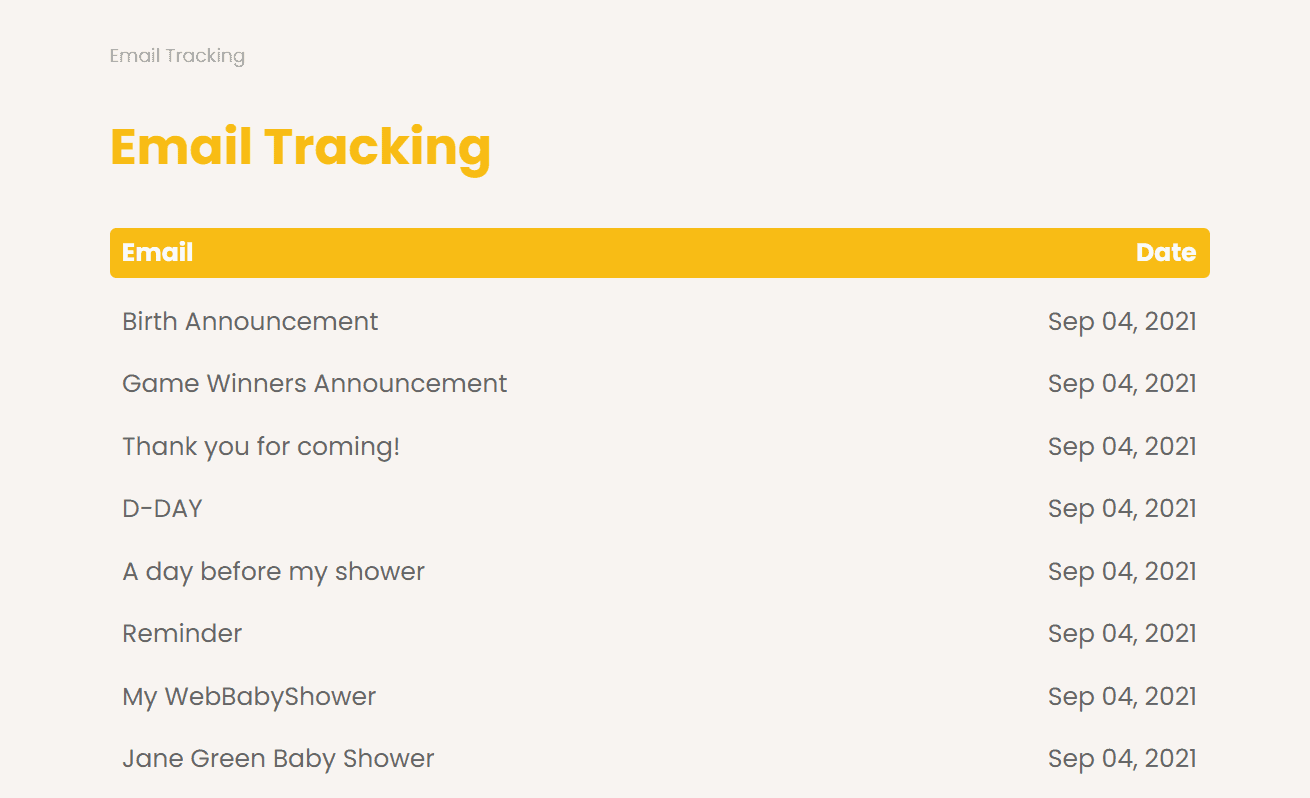
Task: Select the Thank you for coming! email
Action: (x=261, y=446)
